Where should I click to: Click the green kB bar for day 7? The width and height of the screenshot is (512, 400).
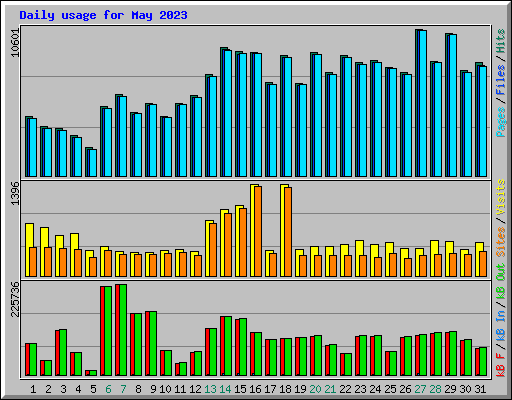click(x=123, y=330)
